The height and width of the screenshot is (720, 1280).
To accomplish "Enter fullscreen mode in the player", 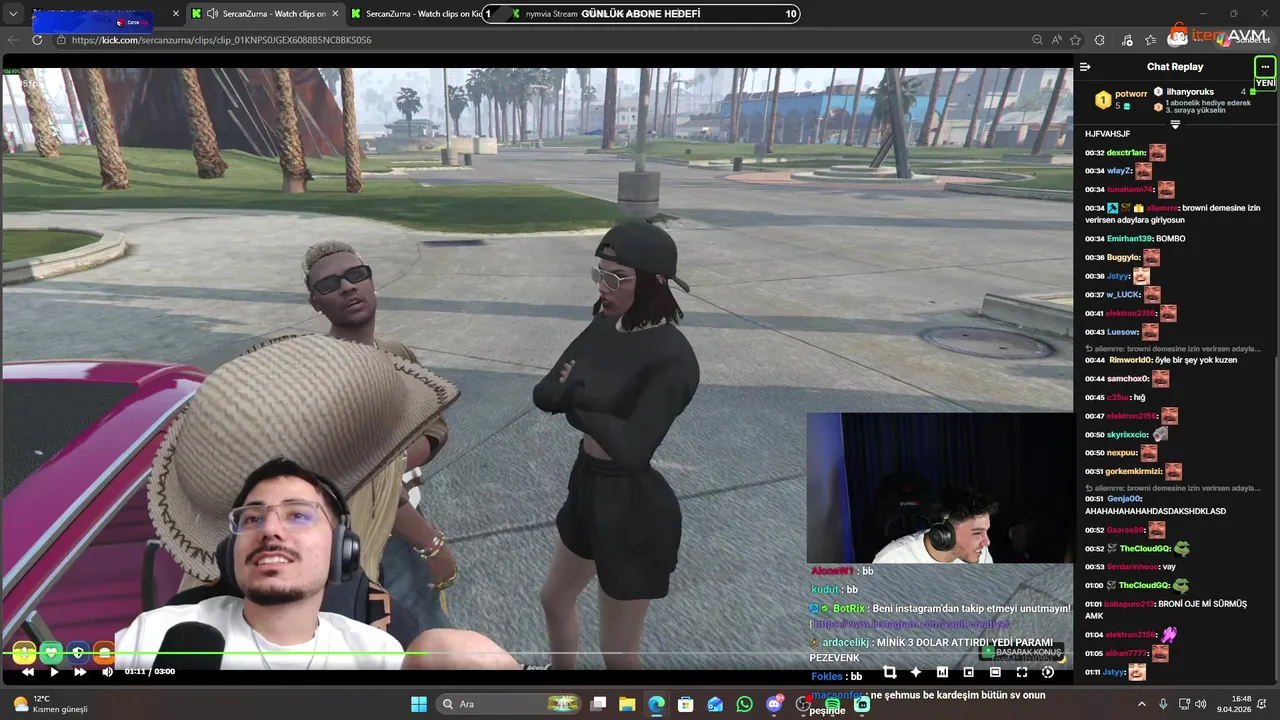I will pyautogui.click(x=1022, y=673).
